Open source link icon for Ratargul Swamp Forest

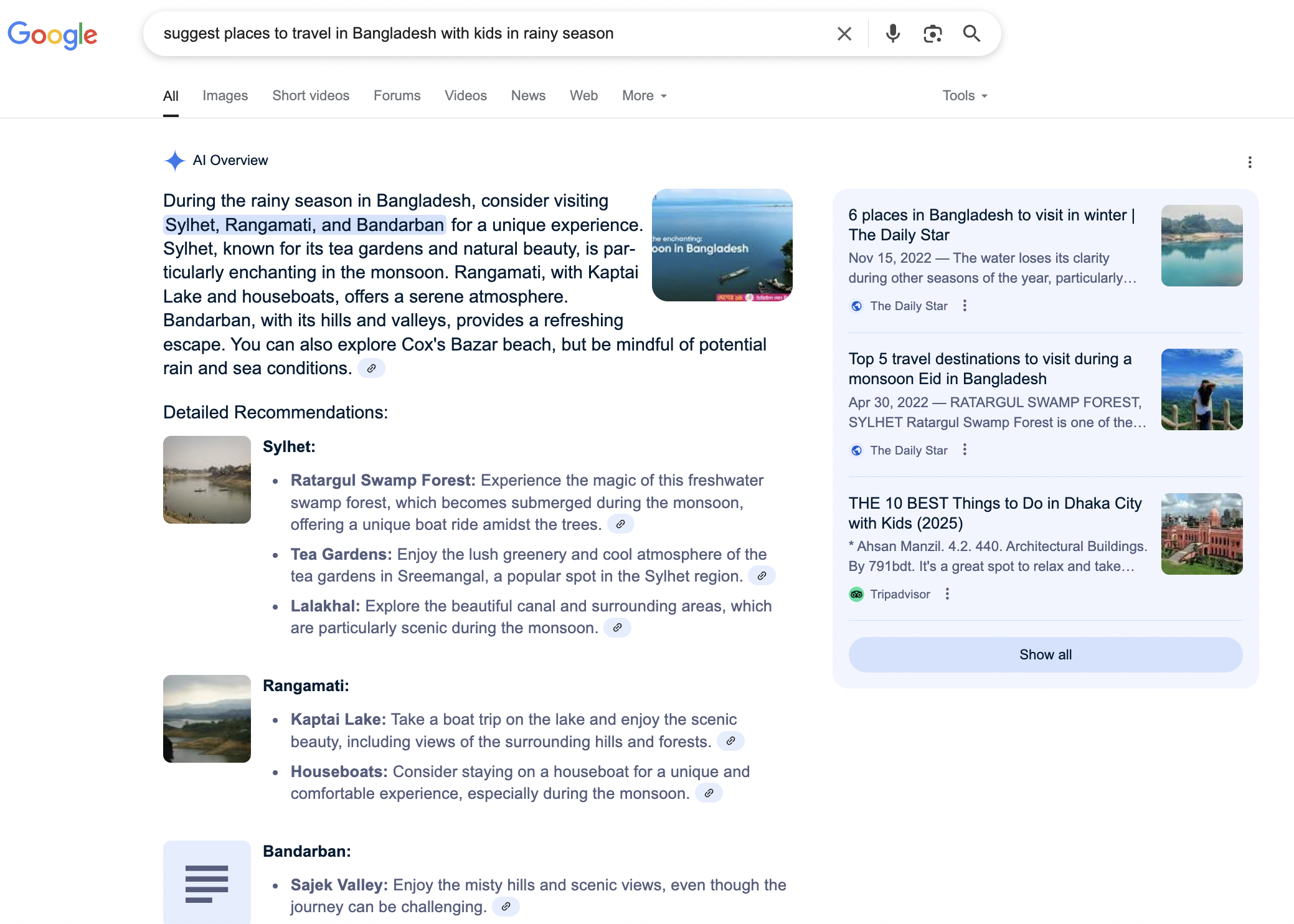tap(620, 524)
